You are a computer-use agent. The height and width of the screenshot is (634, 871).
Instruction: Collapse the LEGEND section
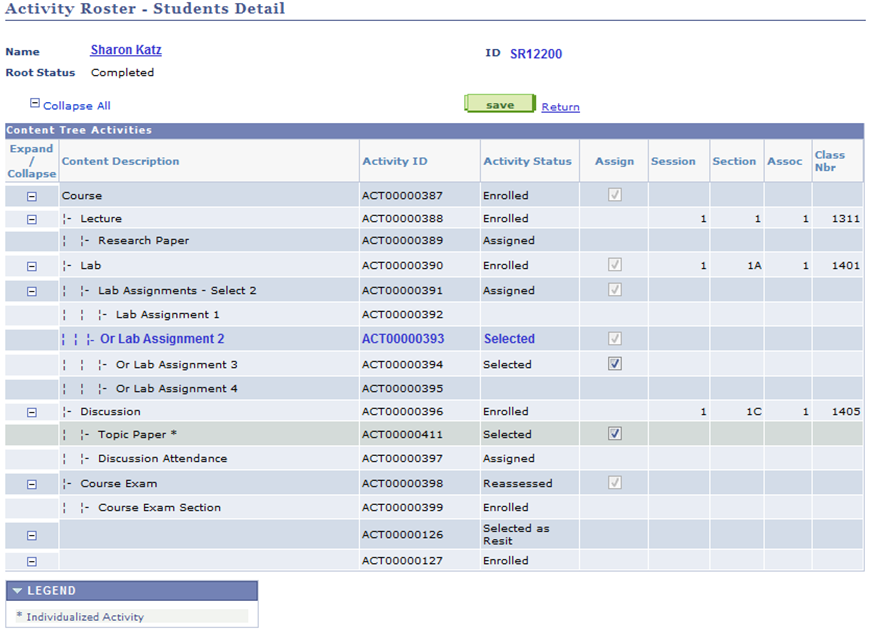tap(16, 590)
